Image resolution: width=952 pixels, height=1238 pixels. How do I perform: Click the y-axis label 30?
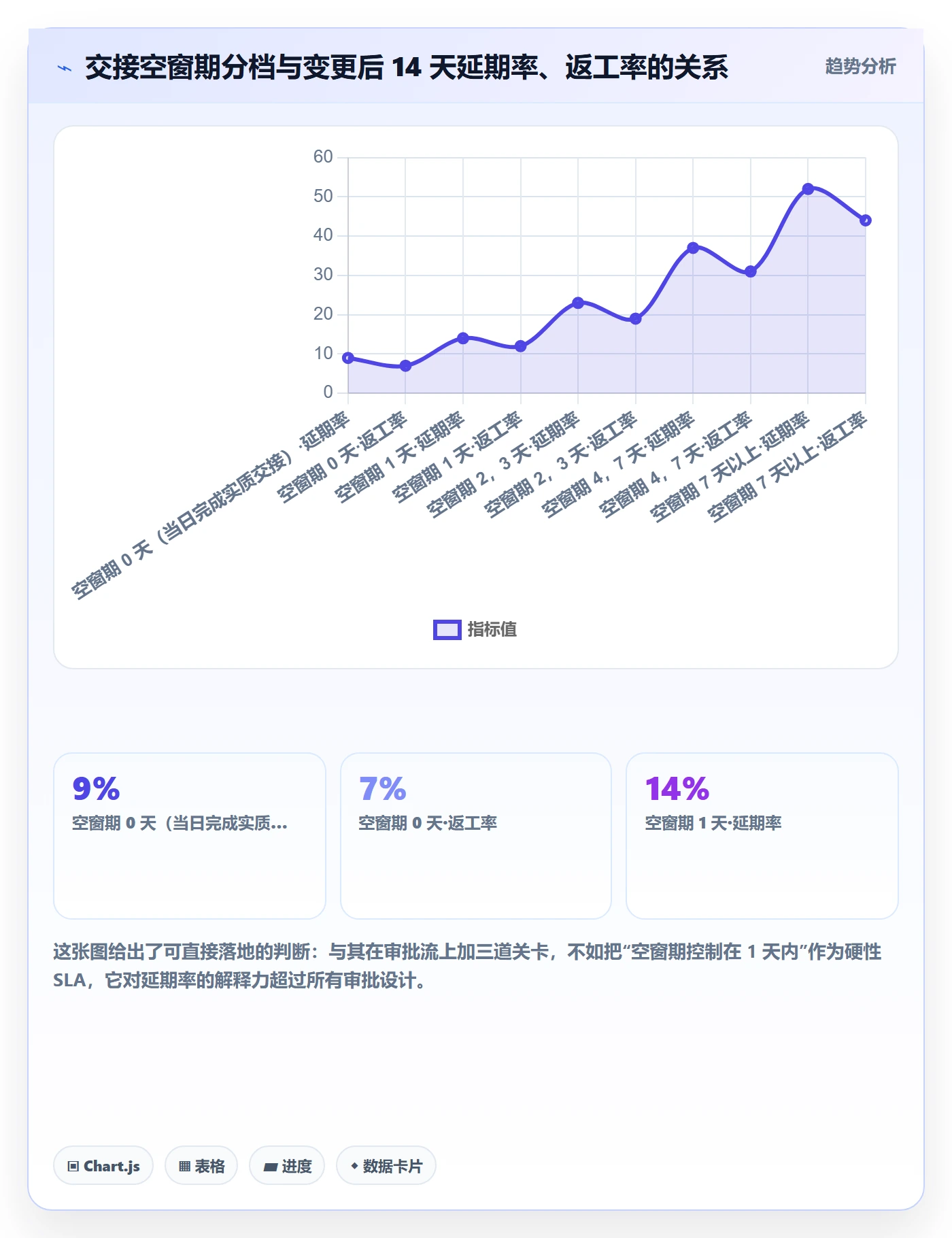[x=323, y=275]
